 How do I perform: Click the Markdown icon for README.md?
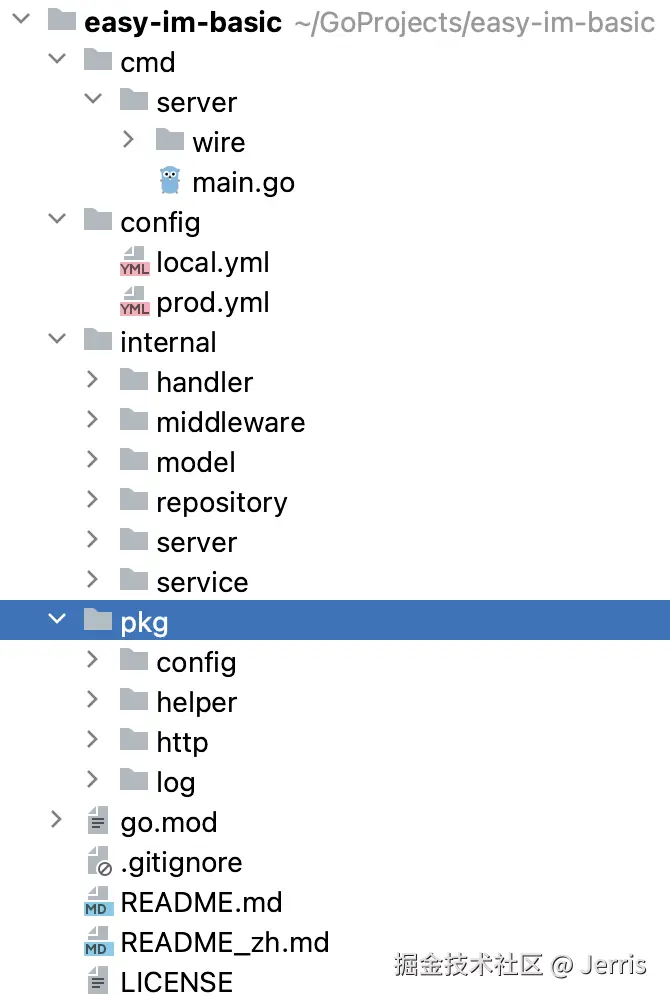98,902
